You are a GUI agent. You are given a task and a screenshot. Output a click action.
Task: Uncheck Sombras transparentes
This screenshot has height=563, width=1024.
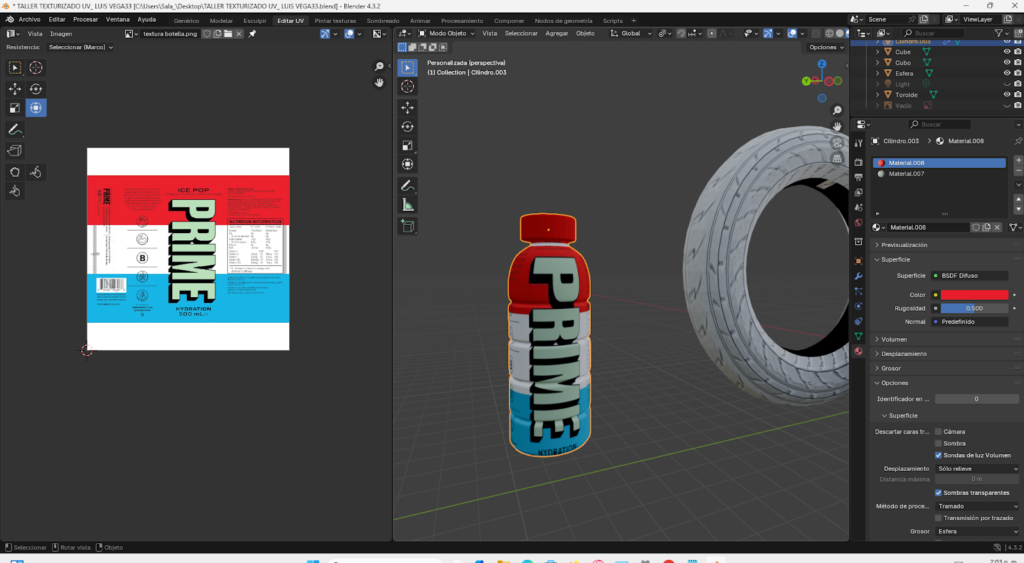(x=938, y=493)
